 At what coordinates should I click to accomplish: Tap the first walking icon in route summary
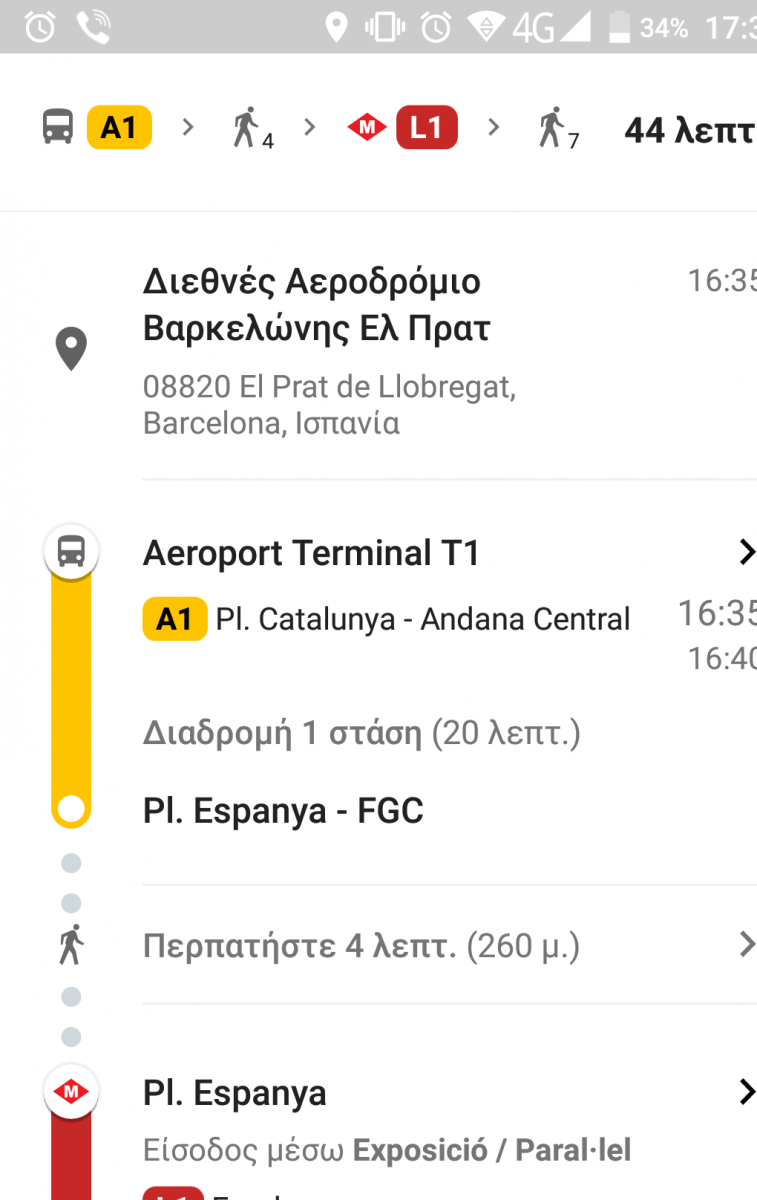point(247,128)
